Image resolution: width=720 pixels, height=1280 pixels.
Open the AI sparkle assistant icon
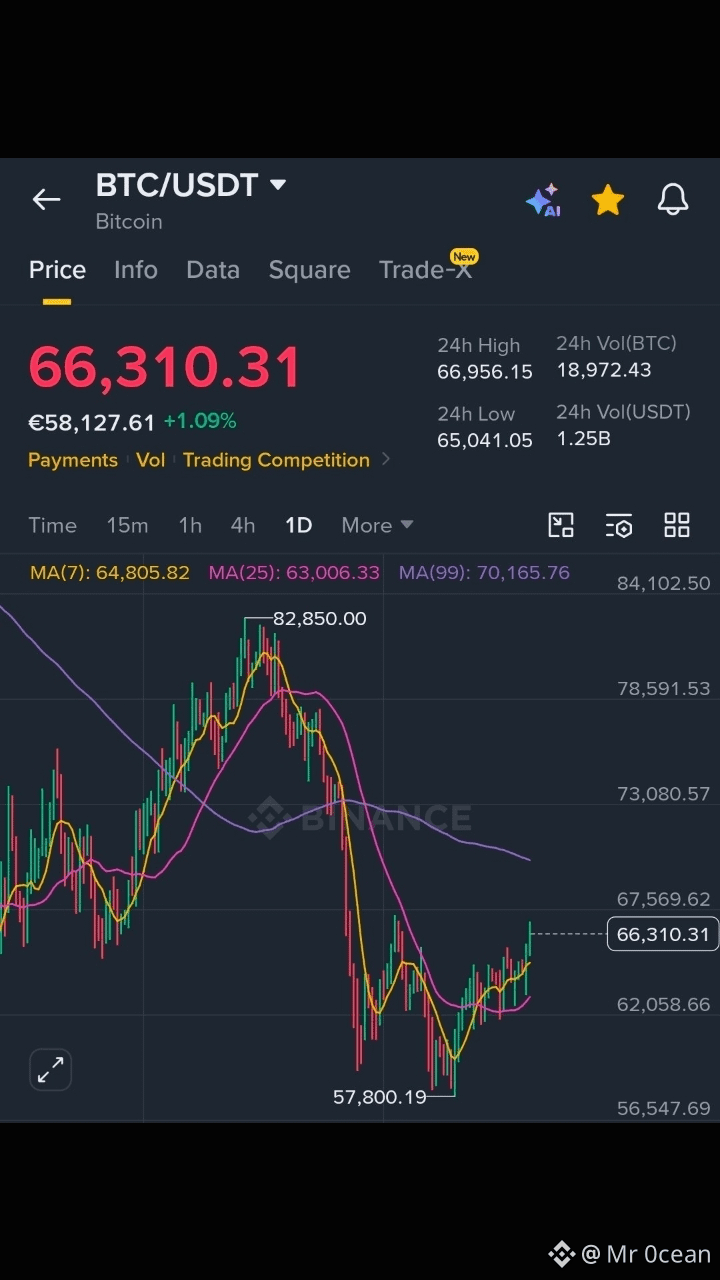pos(543,200)
